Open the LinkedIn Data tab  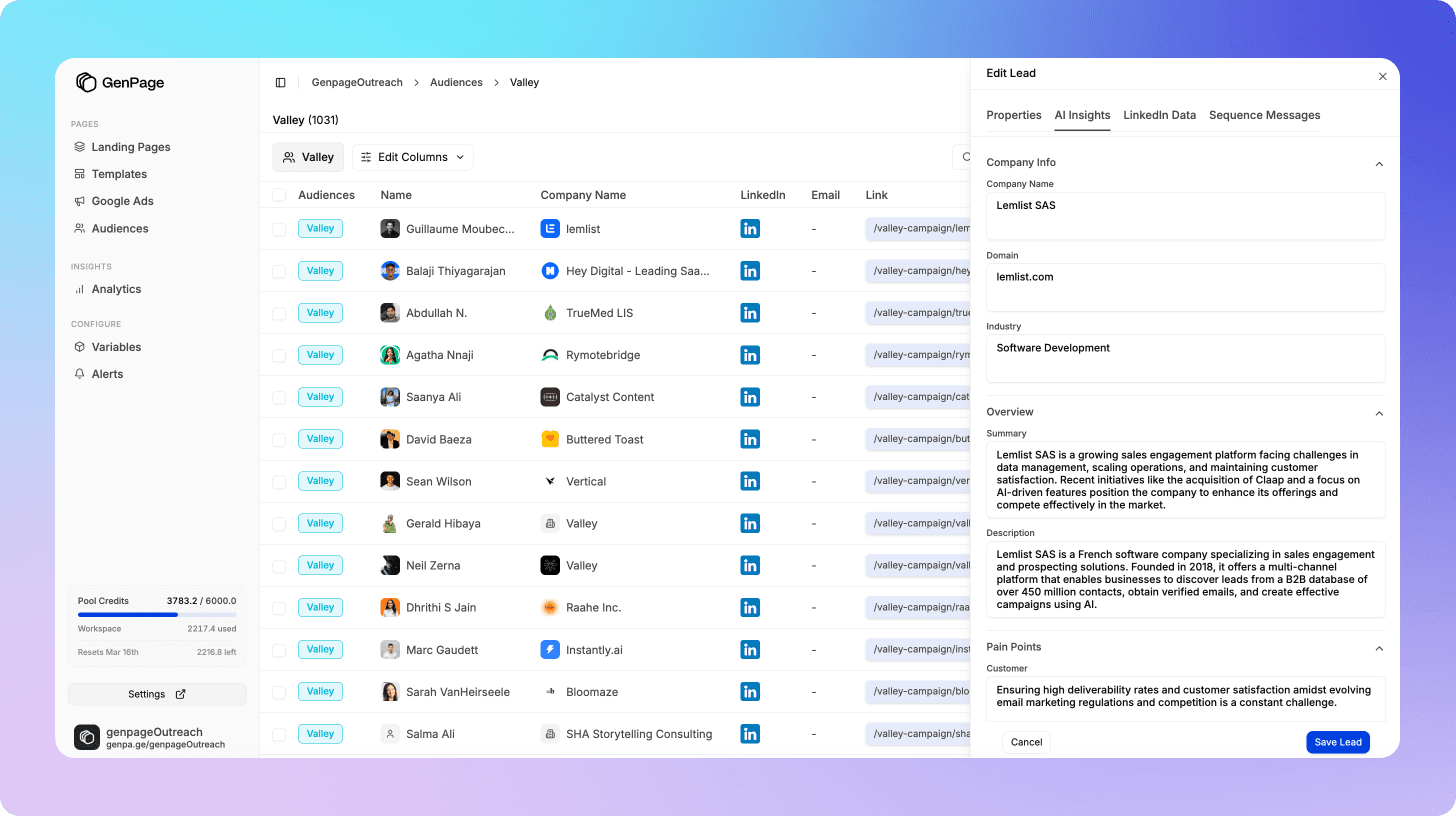(1159, 115)
